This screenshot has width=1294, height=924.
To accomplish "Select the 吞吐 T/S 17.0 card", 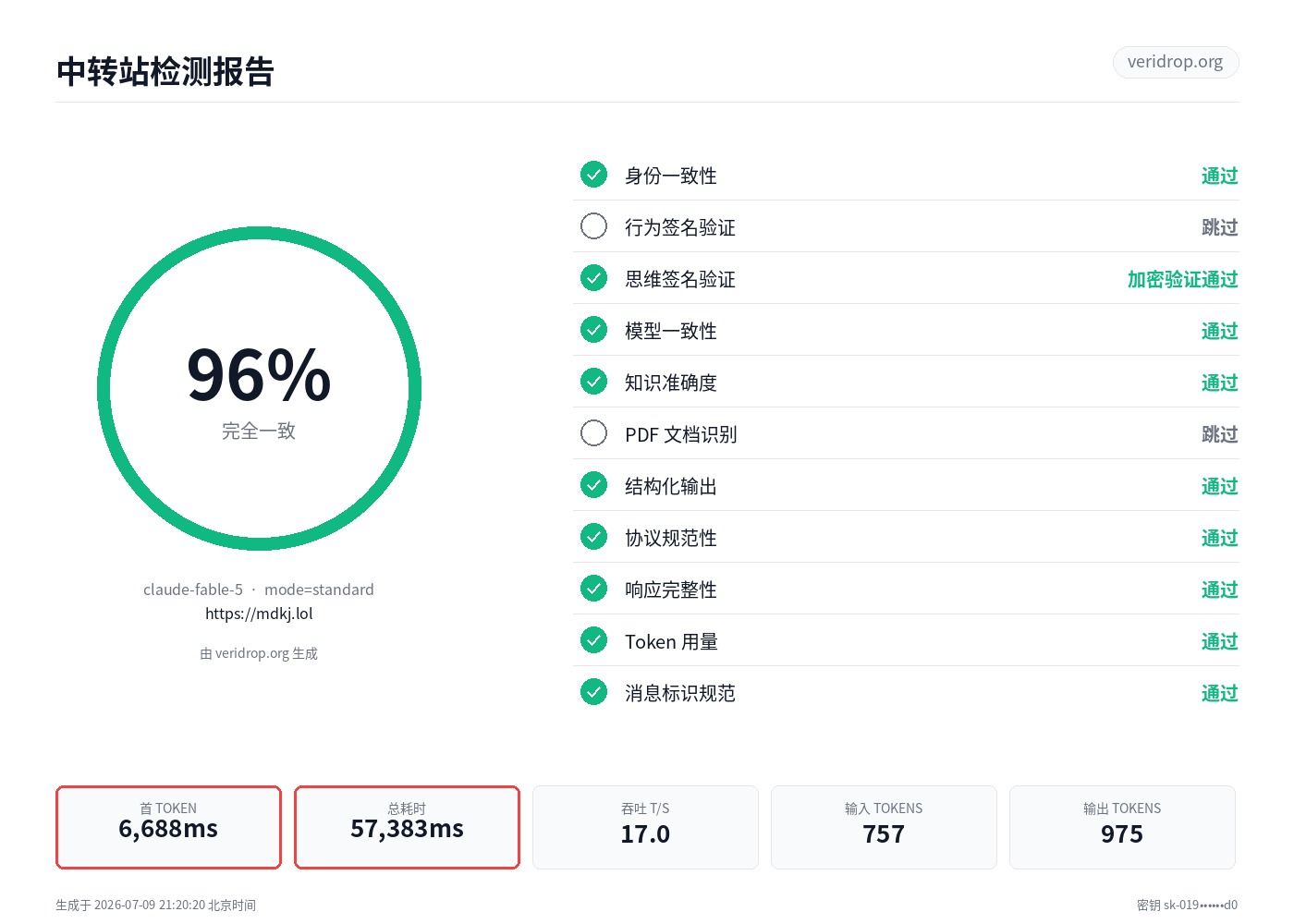I will pyautogui.click(x=645, y=827).
